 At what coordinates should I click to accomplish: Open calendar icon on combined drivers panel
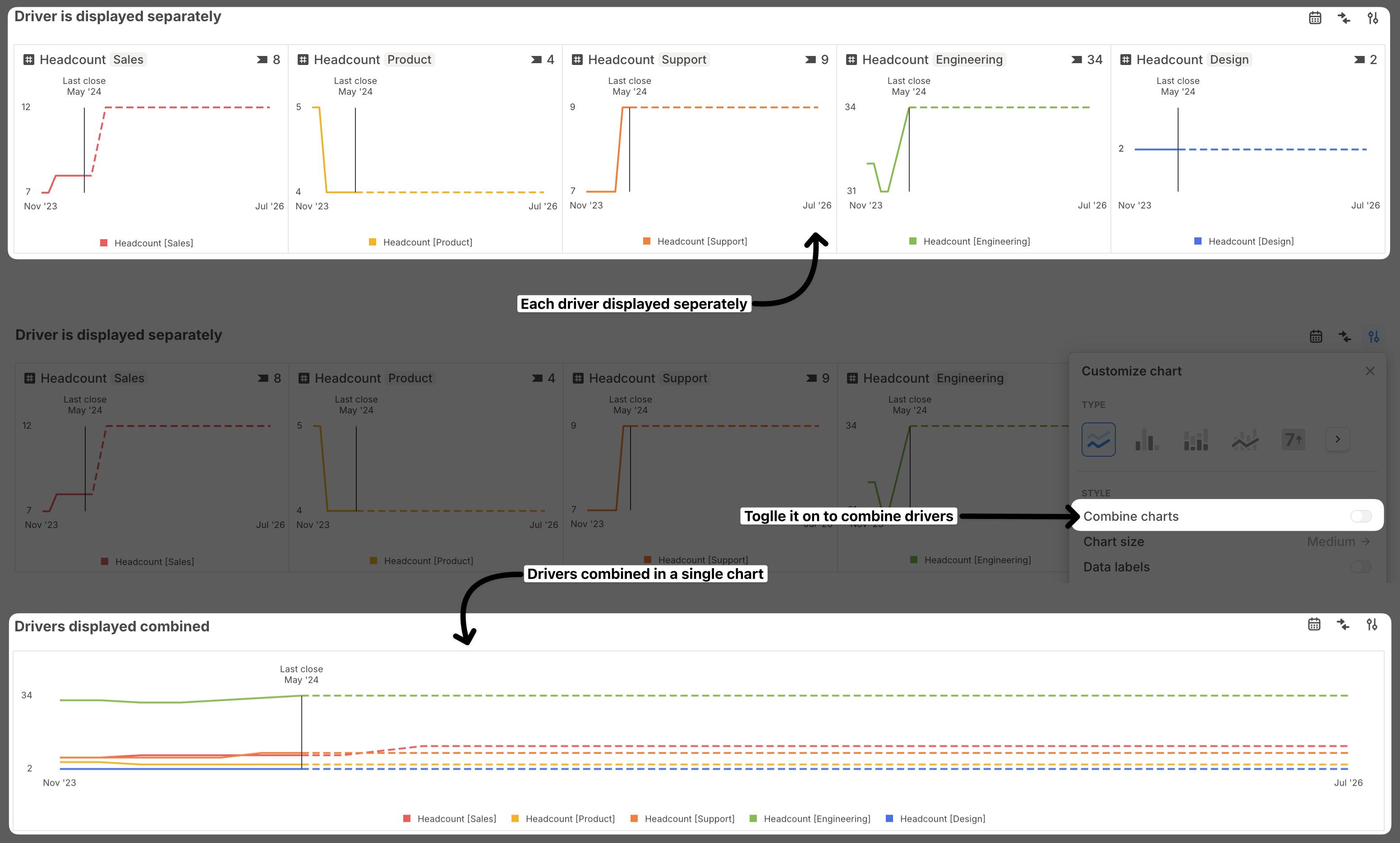click(1314, 624)
